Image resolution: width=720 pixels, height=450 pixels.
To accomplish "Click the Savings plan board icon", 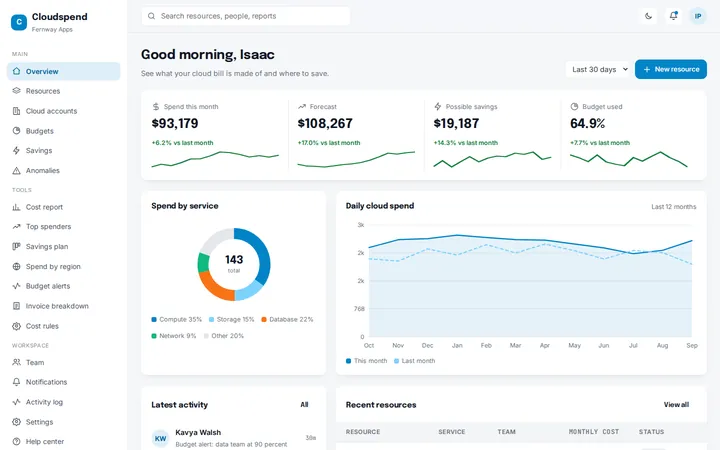I will click(x=17, y=246).
